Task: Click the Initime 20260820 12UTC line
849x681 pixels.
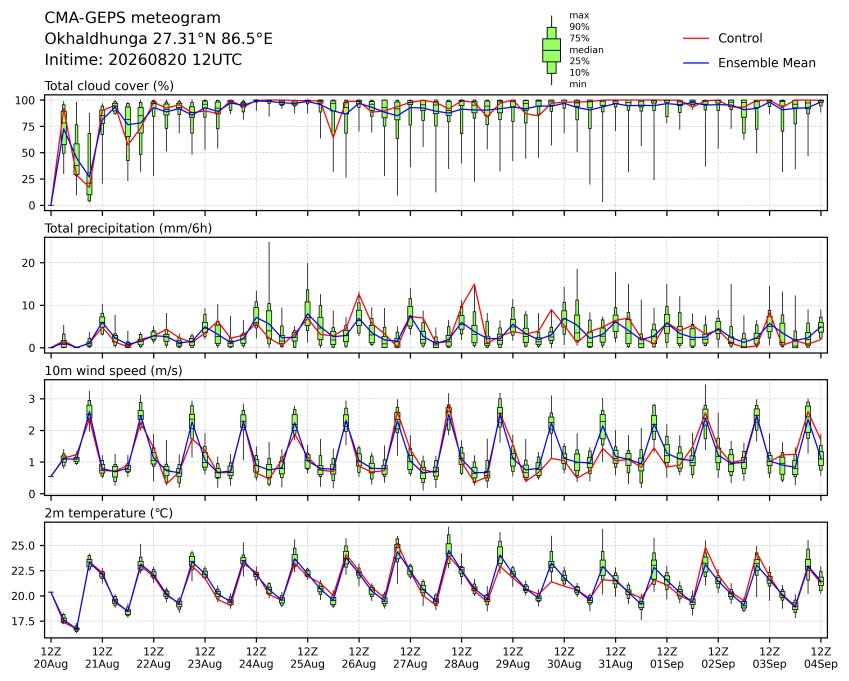Action: [143, 60]
